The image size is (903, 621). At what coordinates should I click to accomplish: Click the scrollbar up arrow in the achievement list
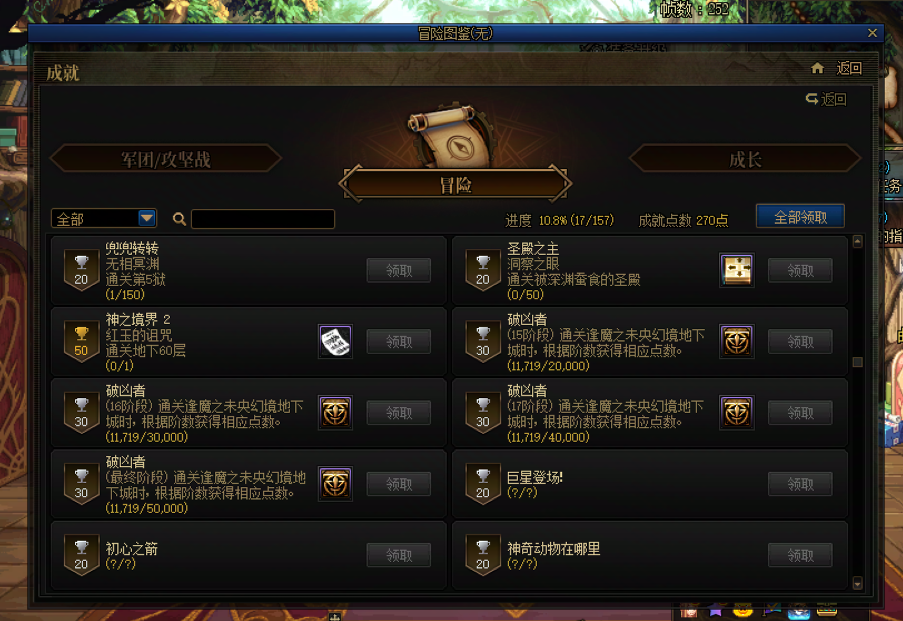tap(858, 241)
